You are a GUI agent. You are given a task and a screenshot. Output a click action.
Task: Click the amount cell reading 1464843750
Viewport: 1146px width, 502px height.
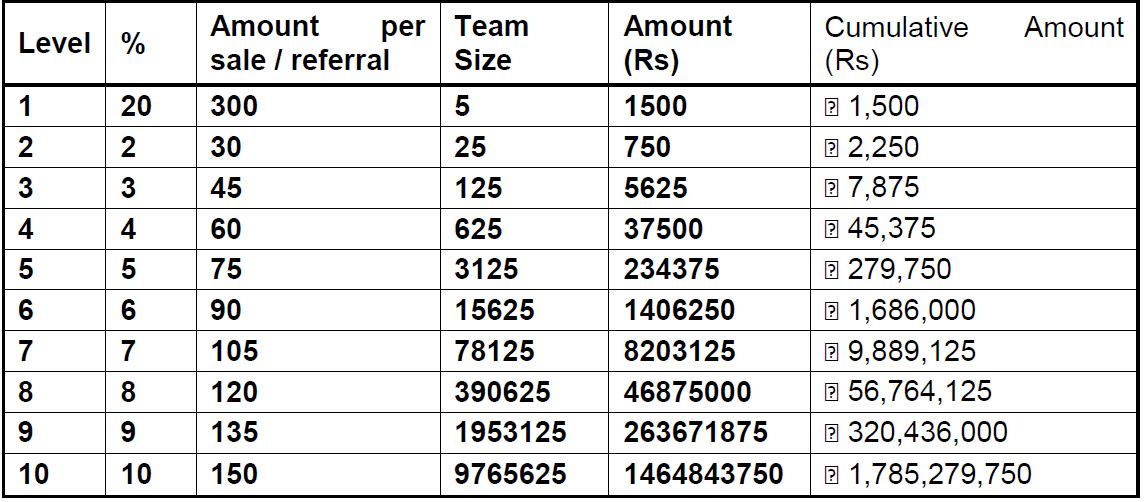click(703, 473)
